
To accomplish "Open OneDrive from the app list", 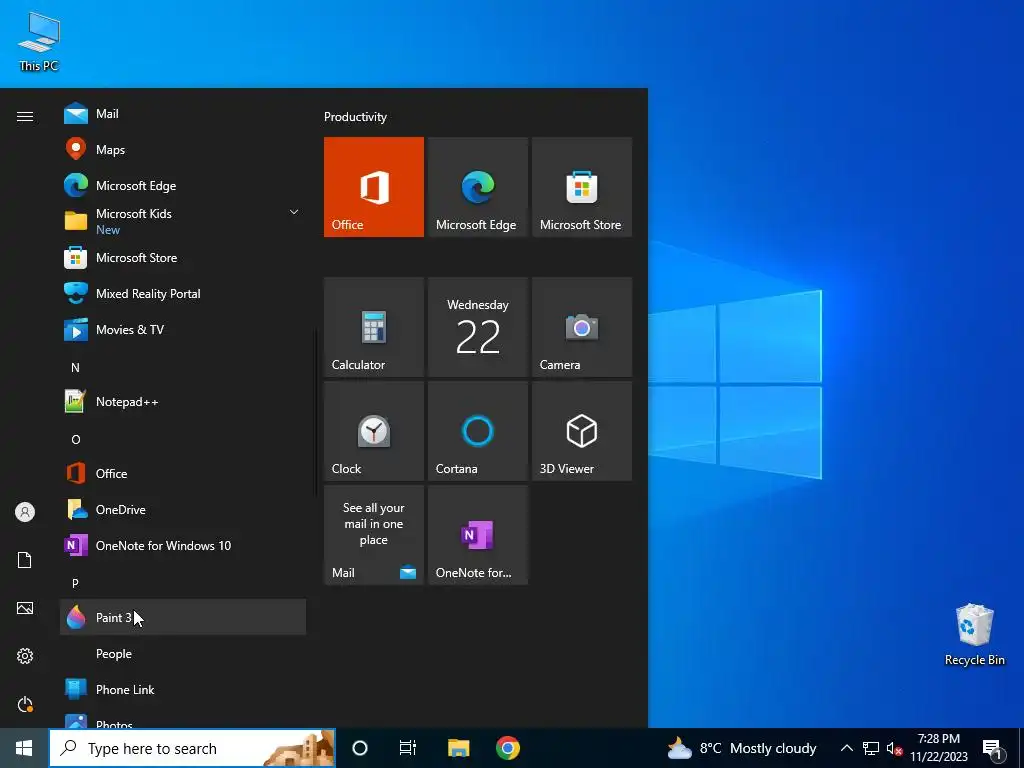I will point(183,509).
